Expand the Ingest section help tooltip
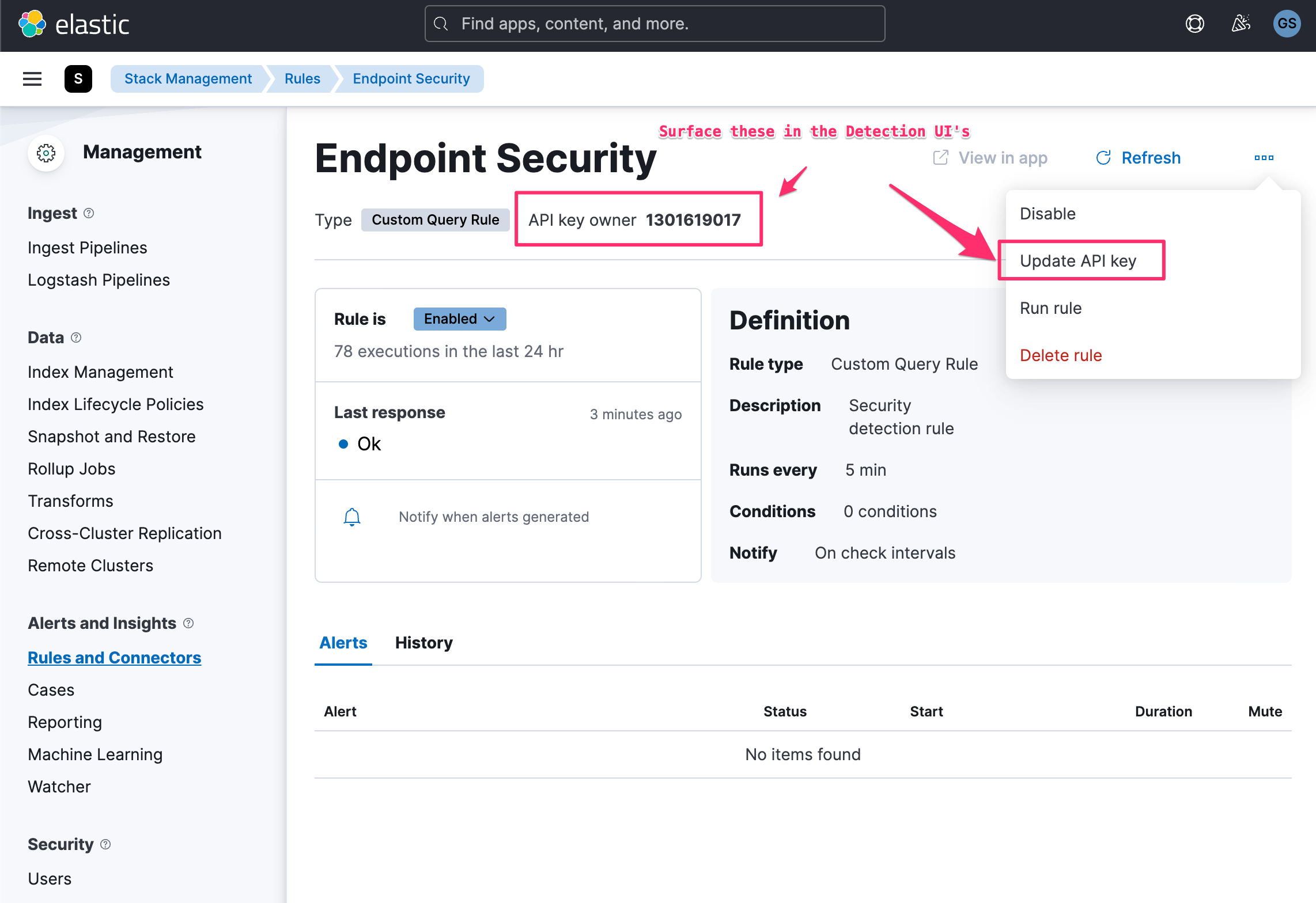Screen dimensions: 1316x903 (x=89, y=213)
